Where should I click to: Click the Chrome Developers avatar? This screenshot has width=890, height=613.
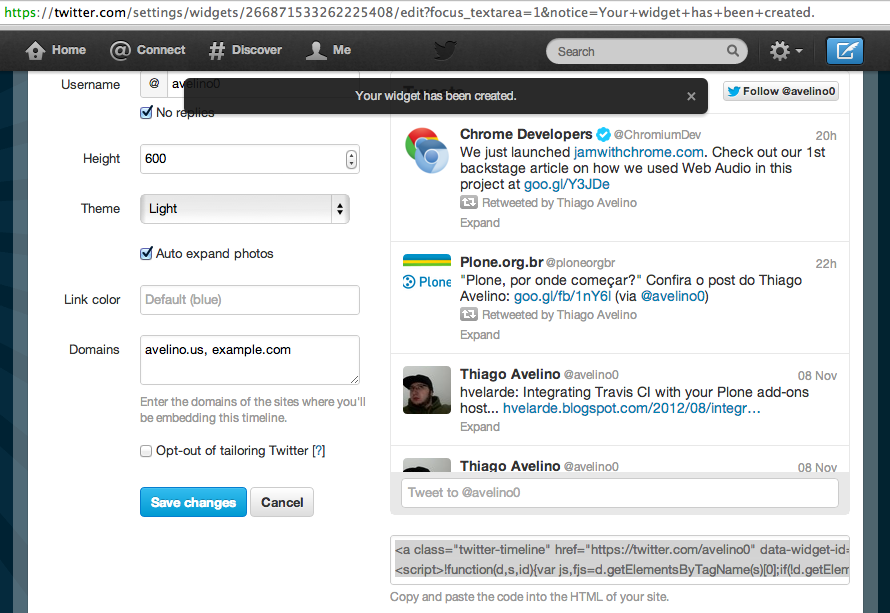click(427, 150)
